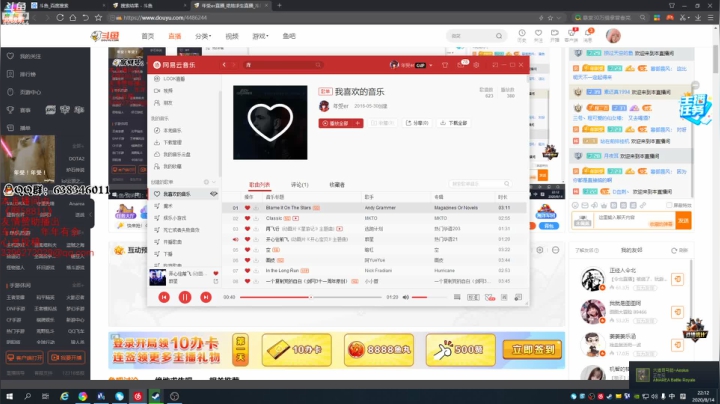The height and width of the screenshot is (404, 720).
Task: Click the Share playlist button
Action: 417,123
